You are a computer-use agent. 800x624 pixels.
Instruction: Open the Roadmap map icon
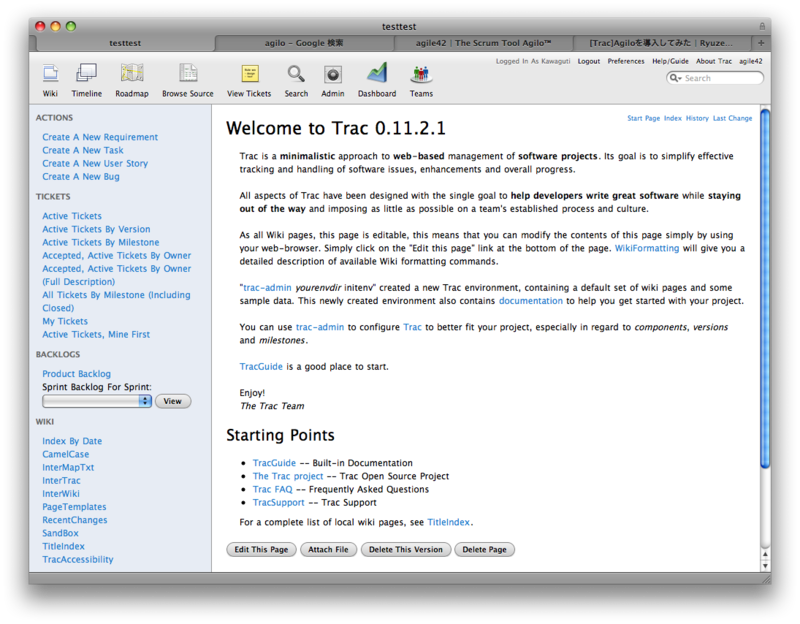tap(132, 73)
